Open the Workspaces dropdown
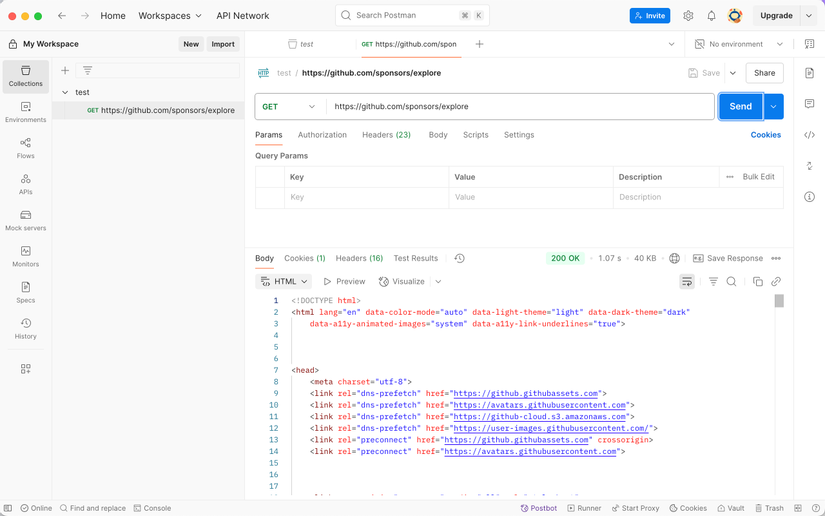825x516 pixels. tap(170, 16)
